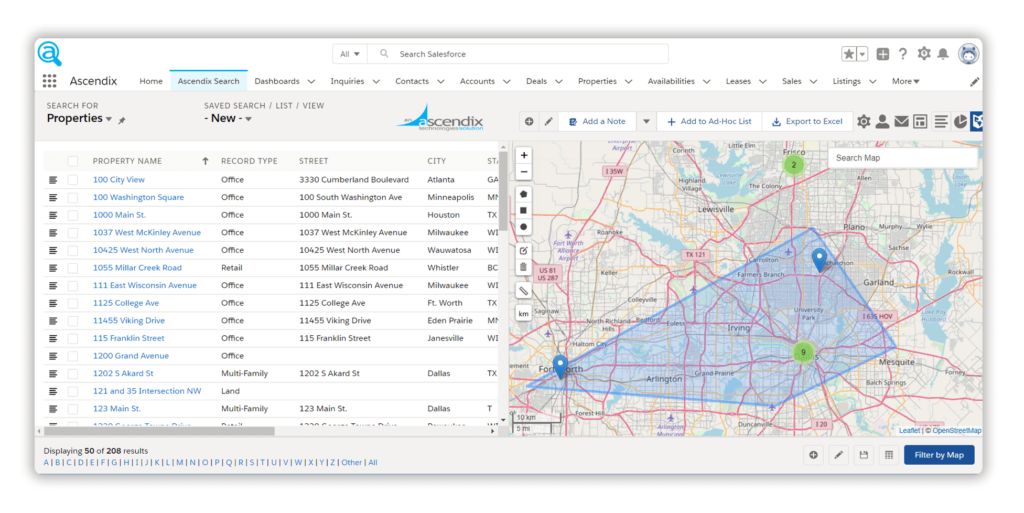Expand the Favorites list arrow
This screenshot has height=513, width=1024.
click(863, 54)
